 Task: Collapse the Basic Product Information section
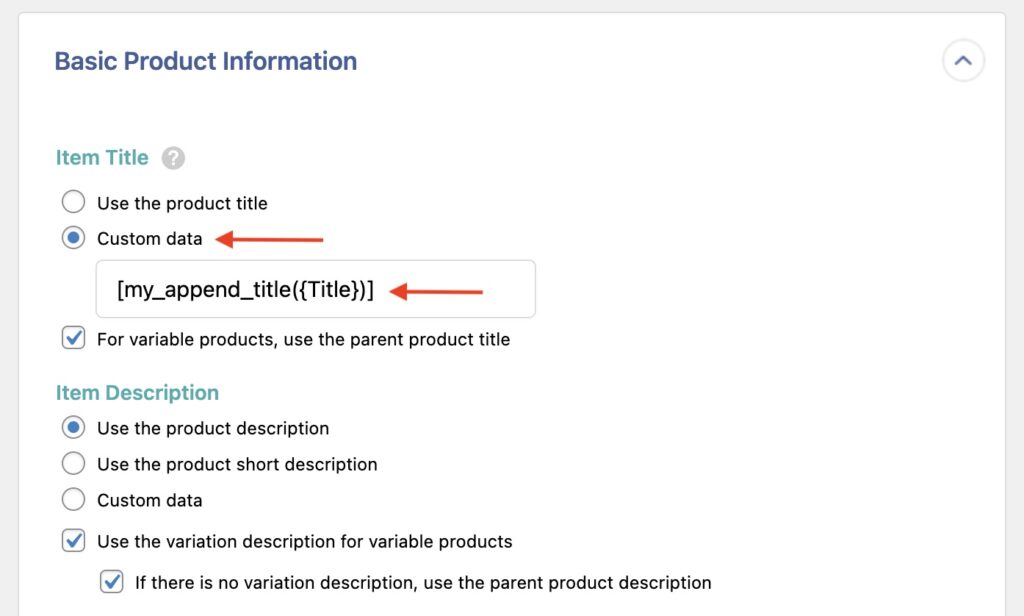(x=962, y=60)
